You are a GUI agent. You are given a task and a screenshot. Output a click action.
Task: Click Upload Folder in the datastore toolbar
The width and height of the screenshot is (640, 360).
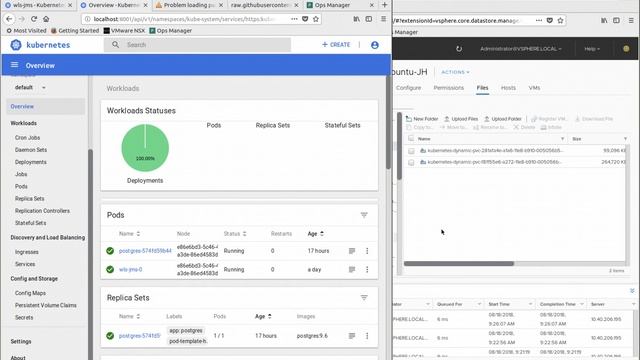pos(502,119)
